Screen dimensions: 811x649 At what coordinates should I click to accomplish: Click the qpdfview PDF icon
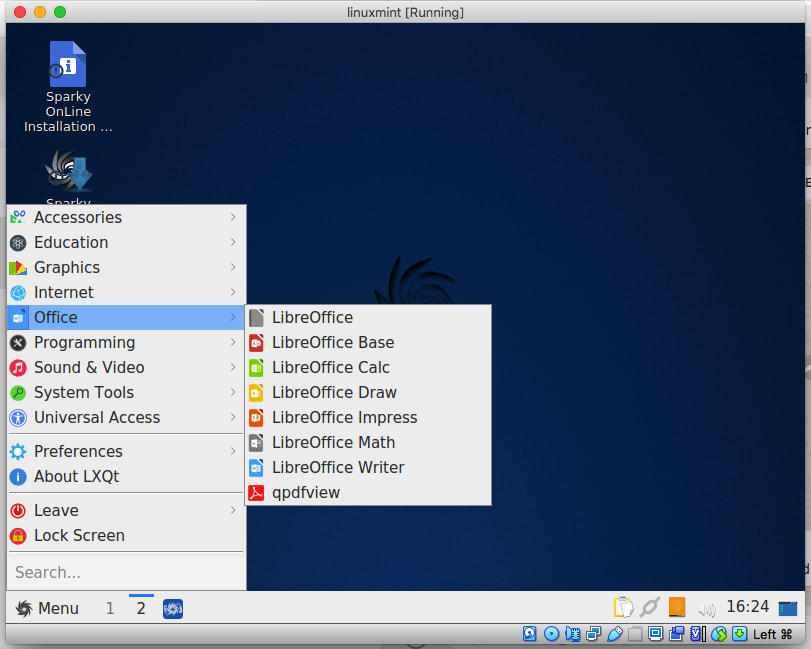click(x=256, y=492)
